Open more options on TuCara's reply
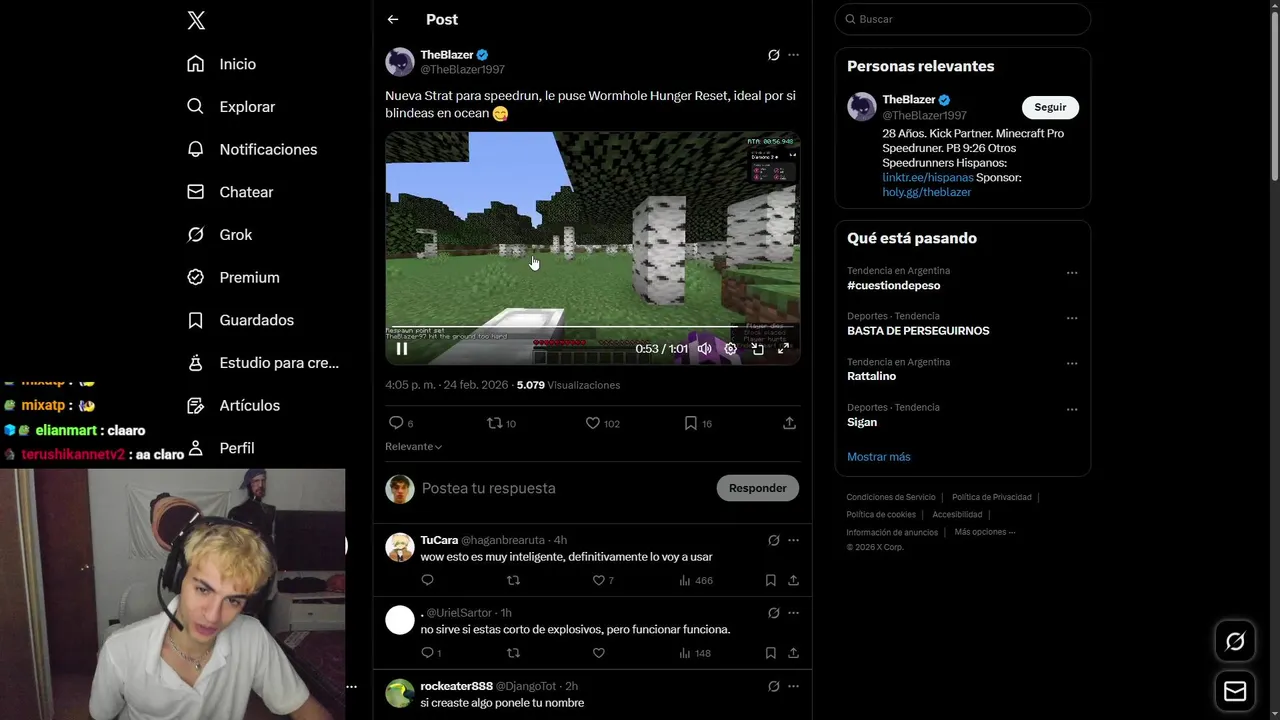Viewport: 1280px width, 720px height. (793, 540)
